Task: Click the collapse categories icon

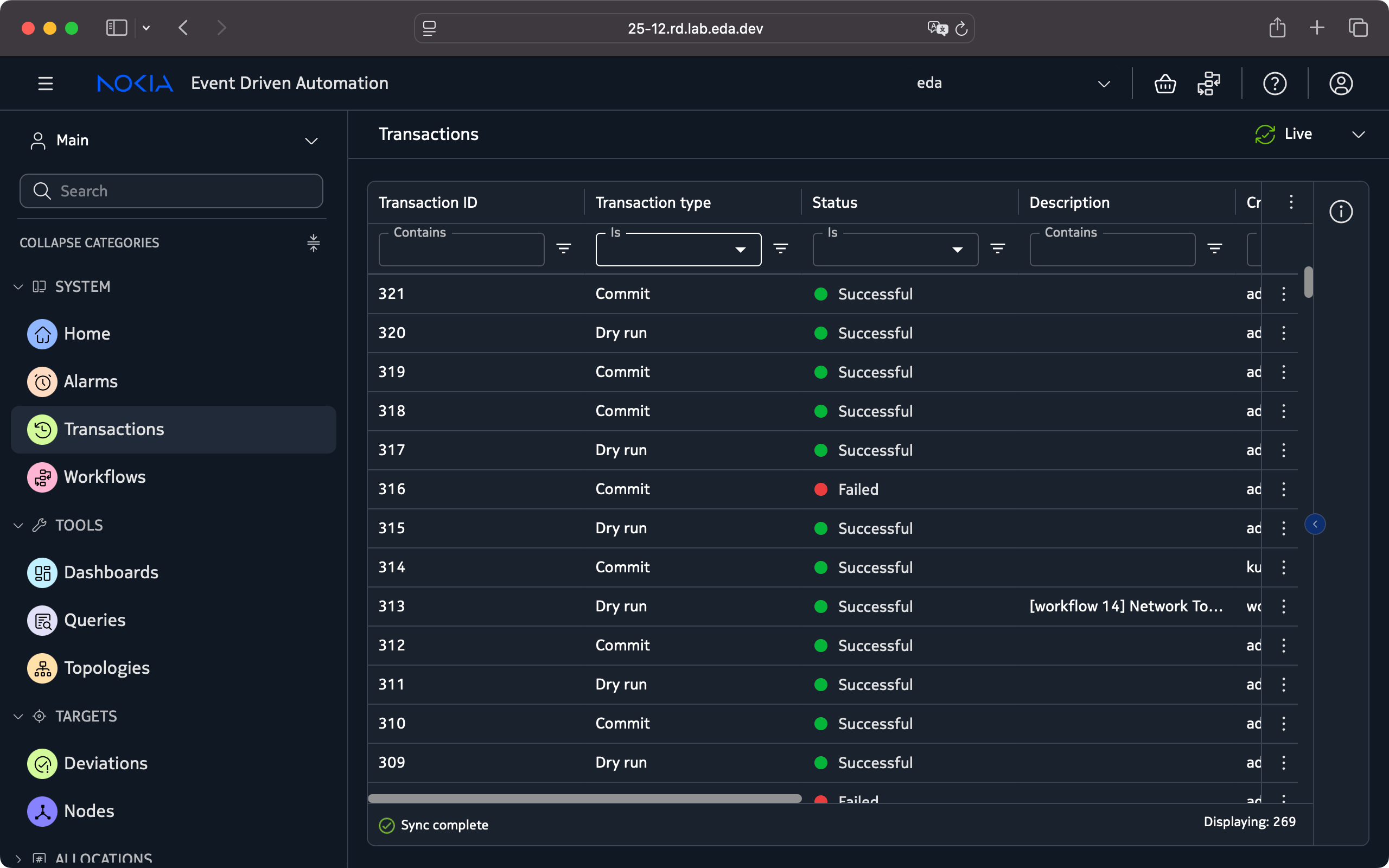Action: coord(314,243)
